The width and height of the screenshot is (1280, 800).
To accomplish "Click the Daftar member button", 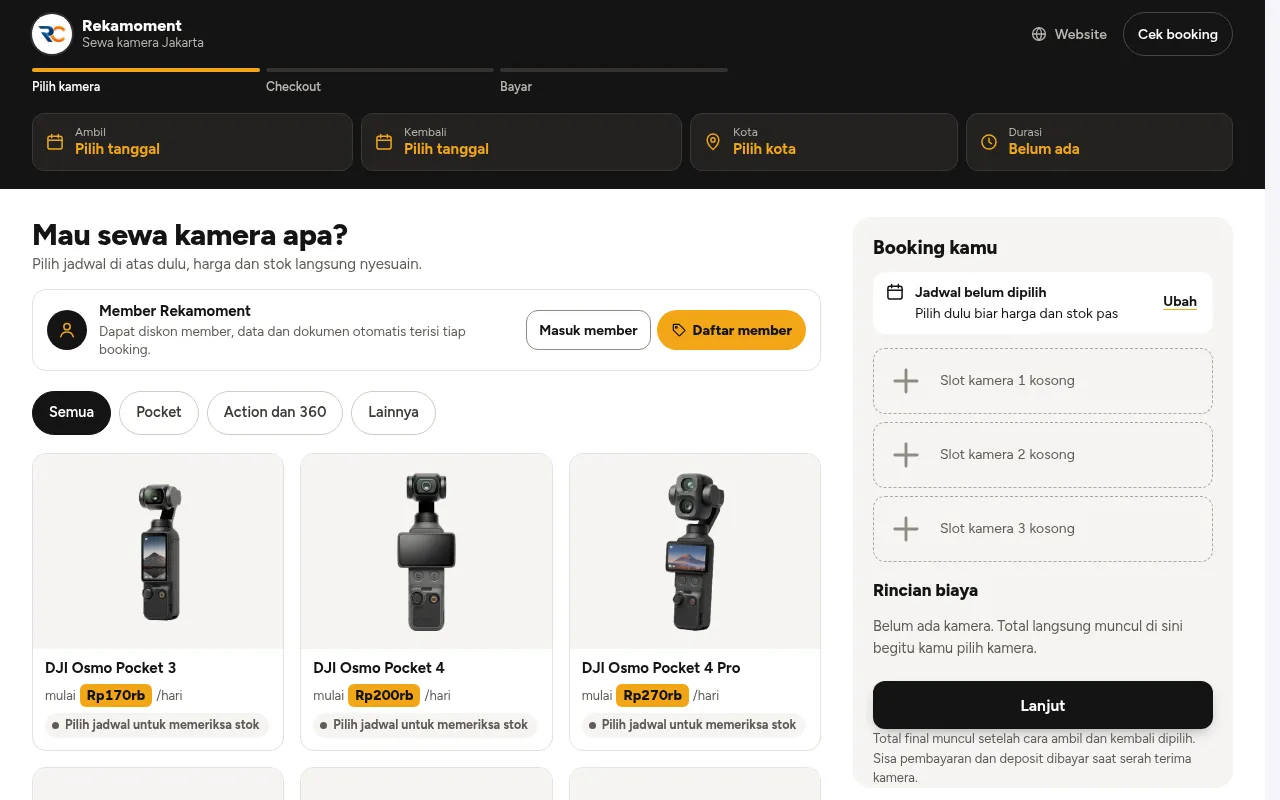I will [731, 330].
